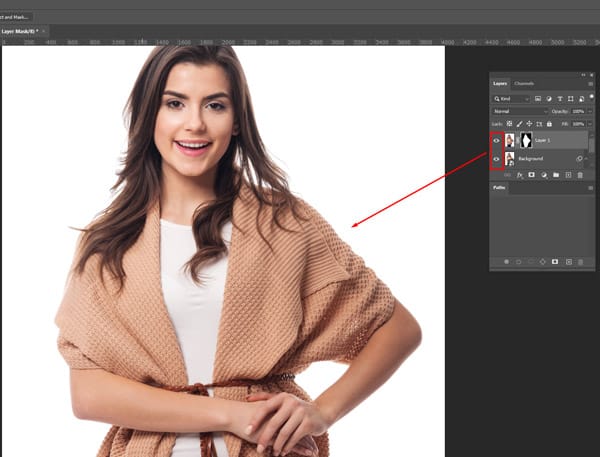Viewport: 600px width, 457px height.
Task: Expand the Opacity slider arrow
Action: 590,111
